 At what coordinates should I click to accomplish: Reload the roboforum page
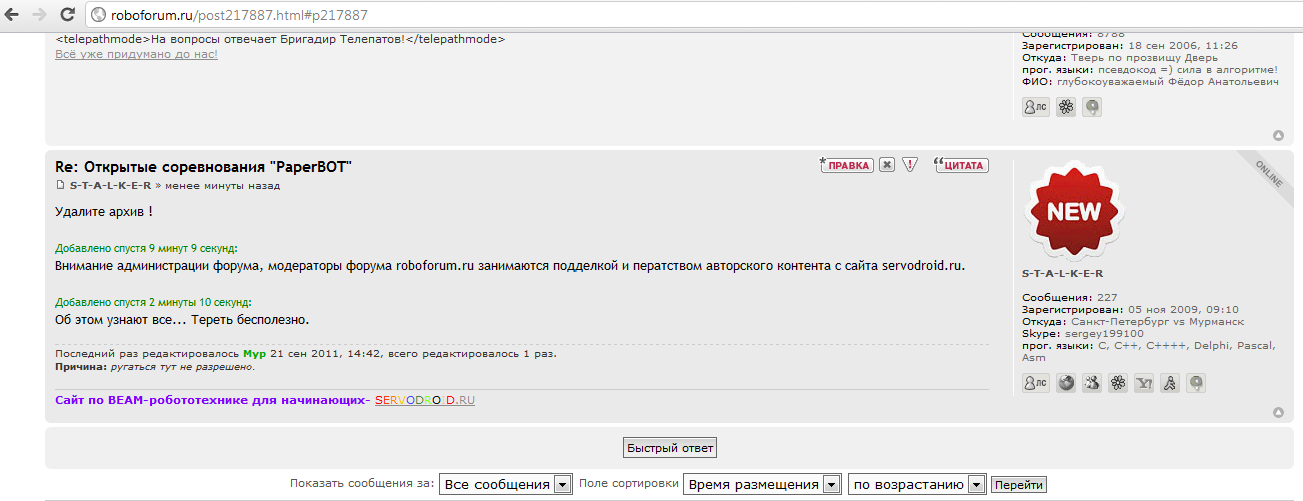[67, 15]
